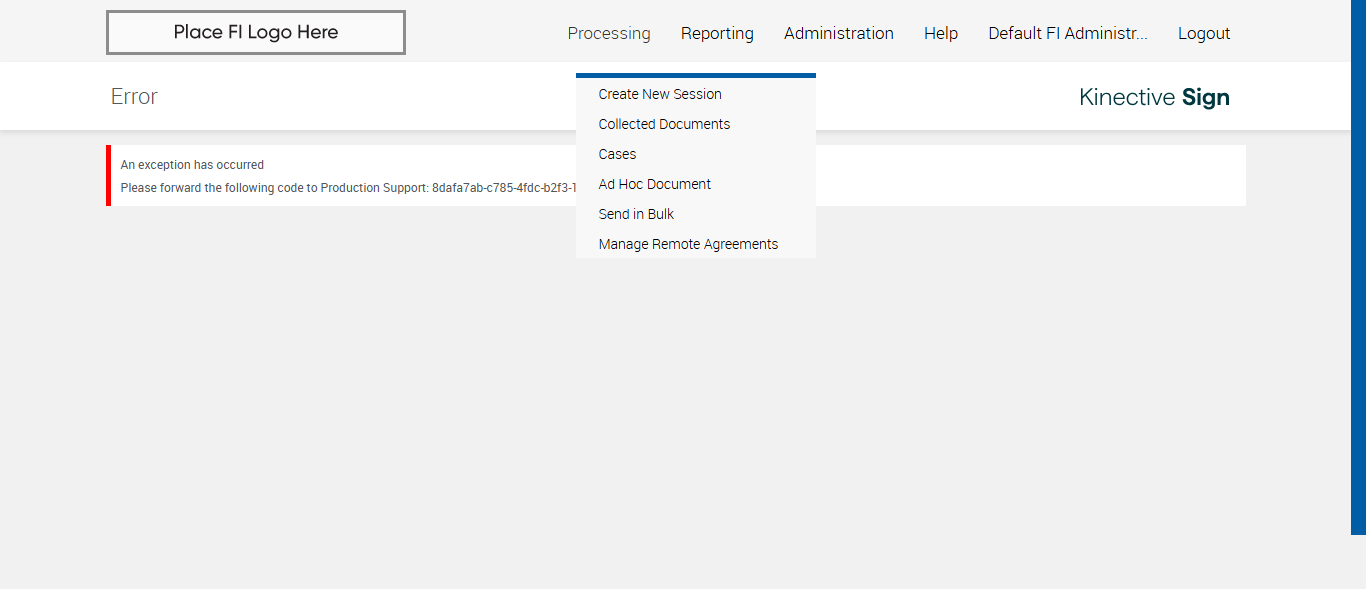
Task: Click the Kinective Sign brand logo
Action: pos(1154,97)
